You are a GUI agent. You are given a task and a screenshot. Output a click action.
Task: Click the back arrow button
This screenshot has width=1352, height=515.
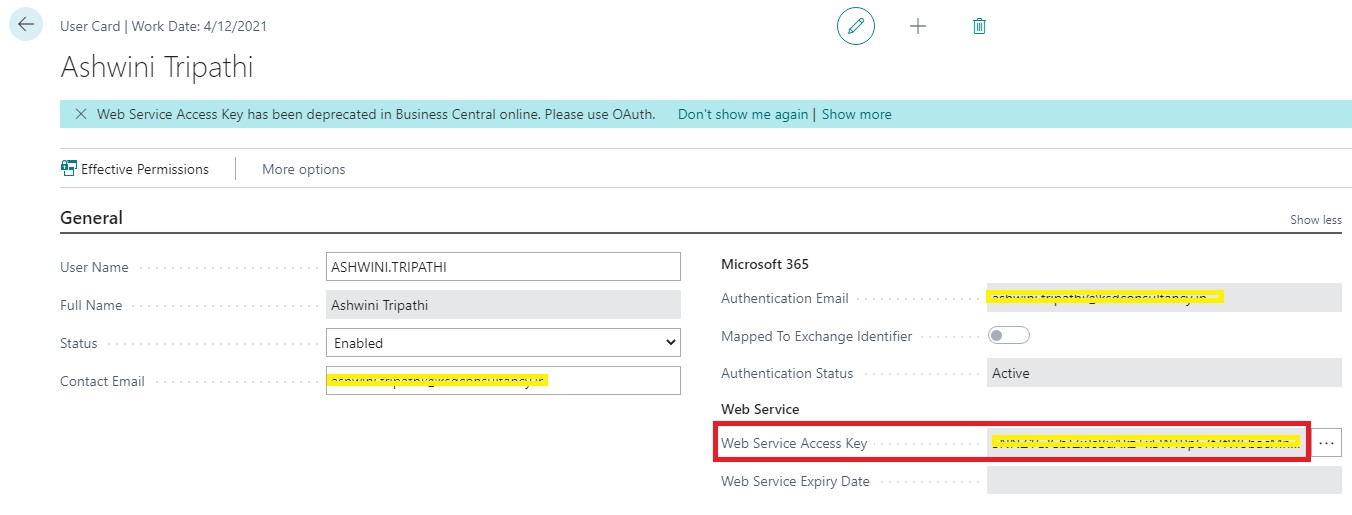pos(26,25)
